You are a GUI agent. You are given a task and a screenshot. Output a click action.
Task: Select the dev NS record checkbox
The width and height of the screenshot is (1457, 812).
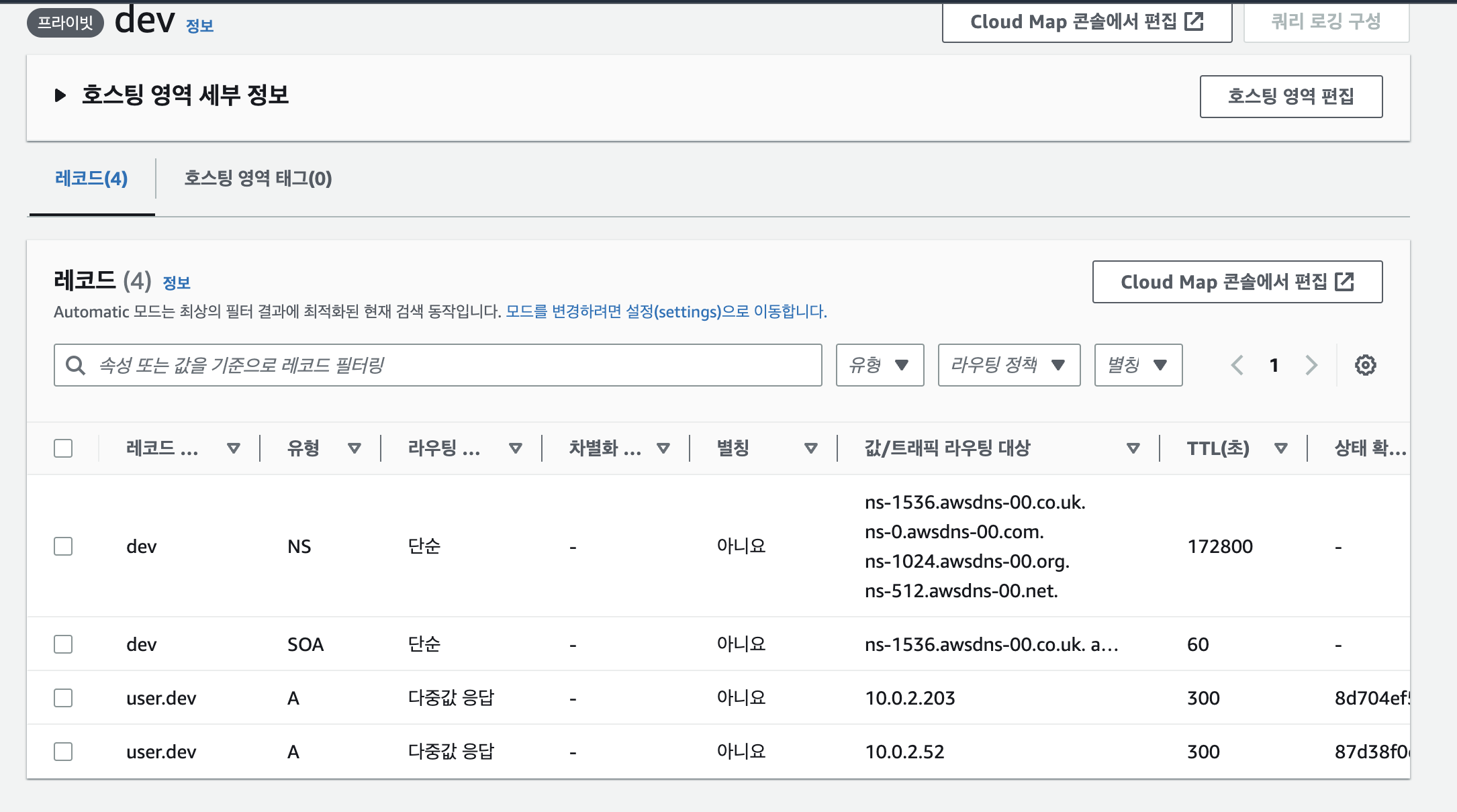point(63,546)
